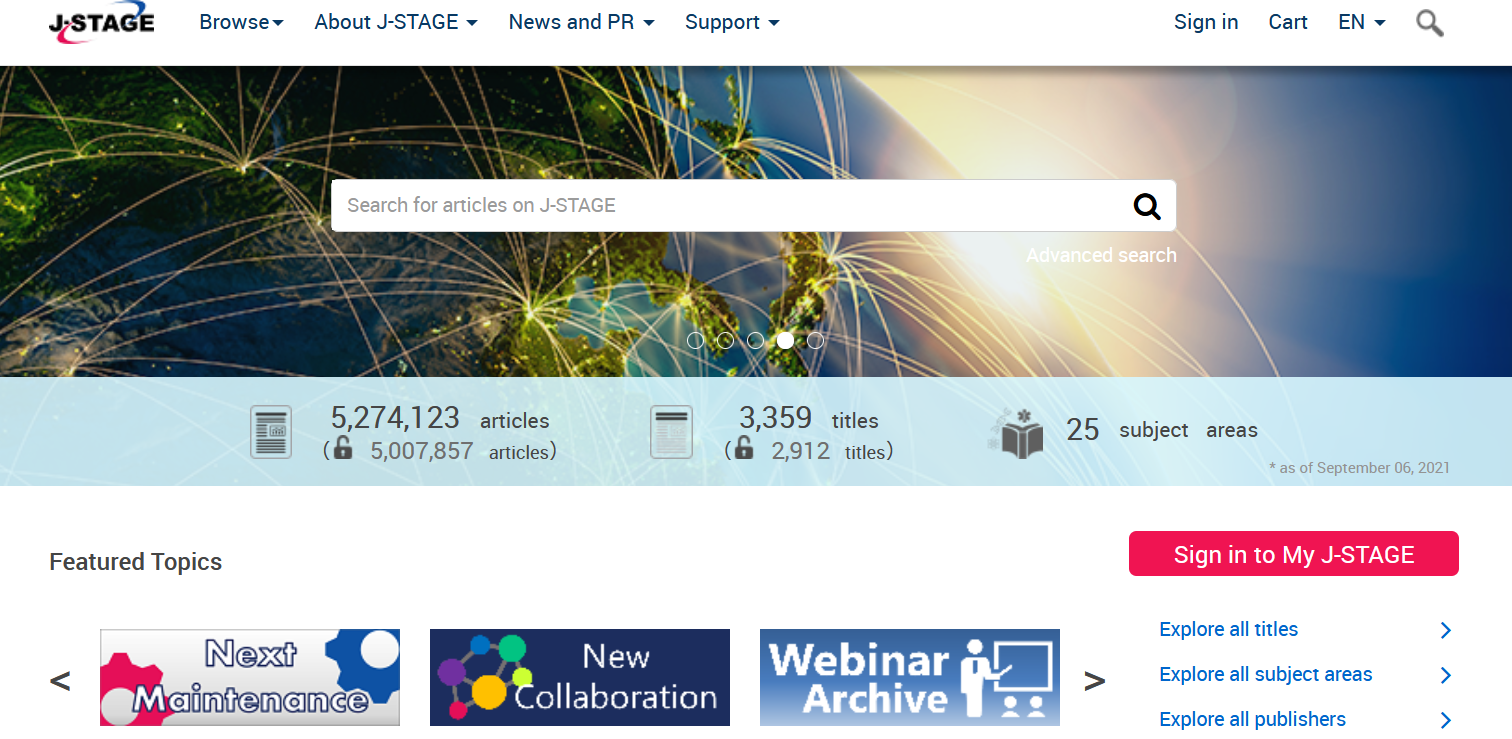Click the Featured Topics heading
Screen dimensions: 1512x739
click(136, 562)
